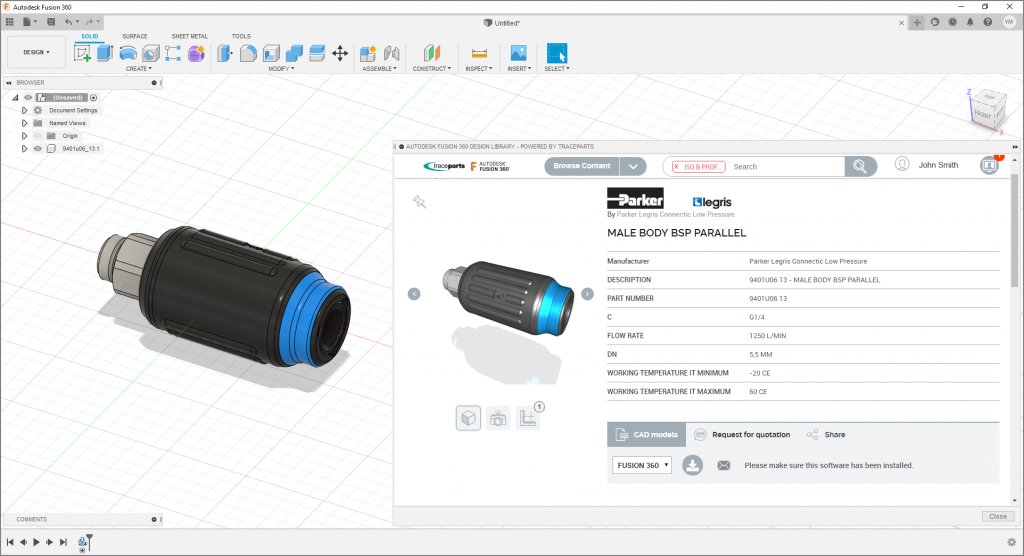This screenshot has width=1024, height=556.
Task: Download the CAD model with arrow icon
Action: point(693,465)
